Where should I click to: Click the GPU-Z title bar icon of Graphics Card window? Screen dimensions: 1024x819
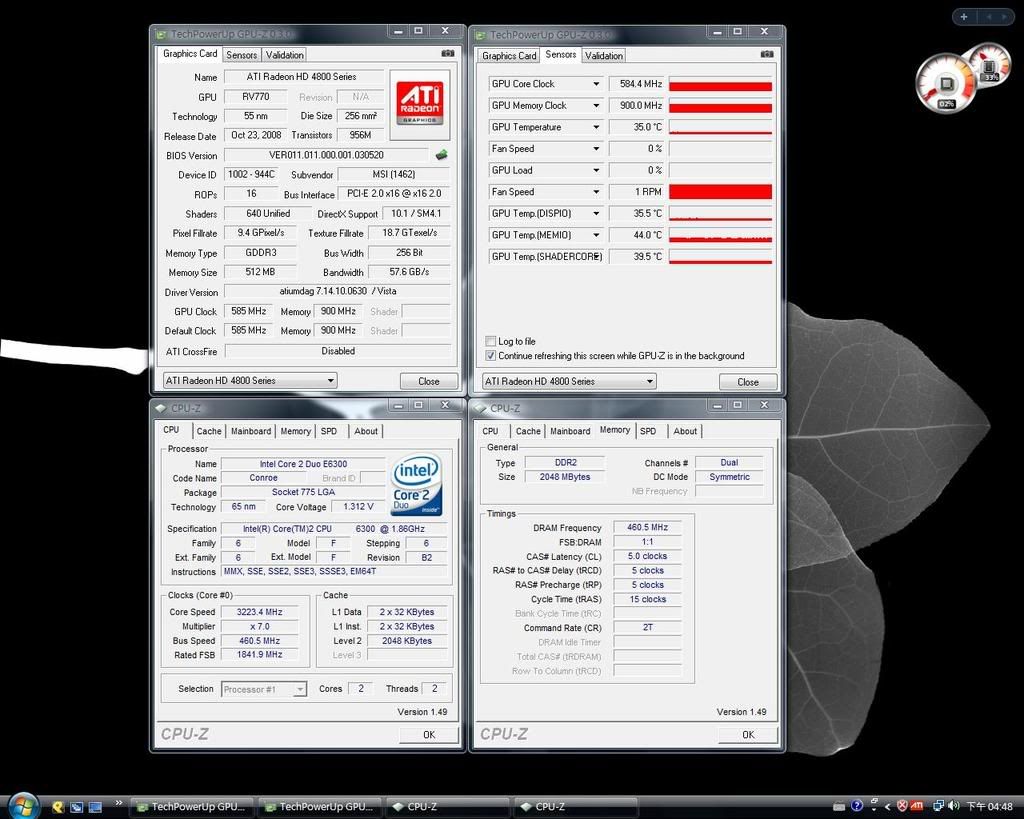point(161,34)
